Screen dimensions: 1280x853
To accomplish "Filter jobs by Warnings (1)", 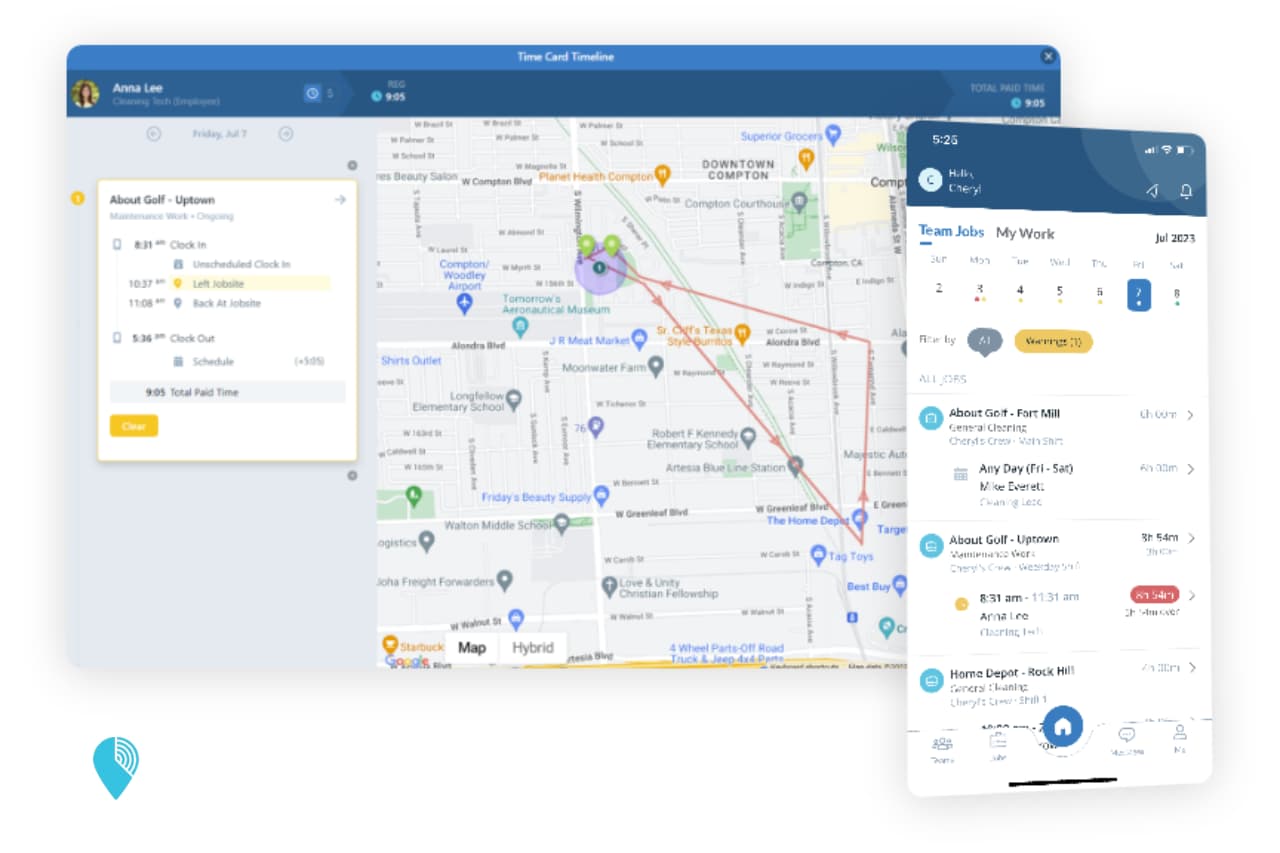I will (x=1053, y=341).
